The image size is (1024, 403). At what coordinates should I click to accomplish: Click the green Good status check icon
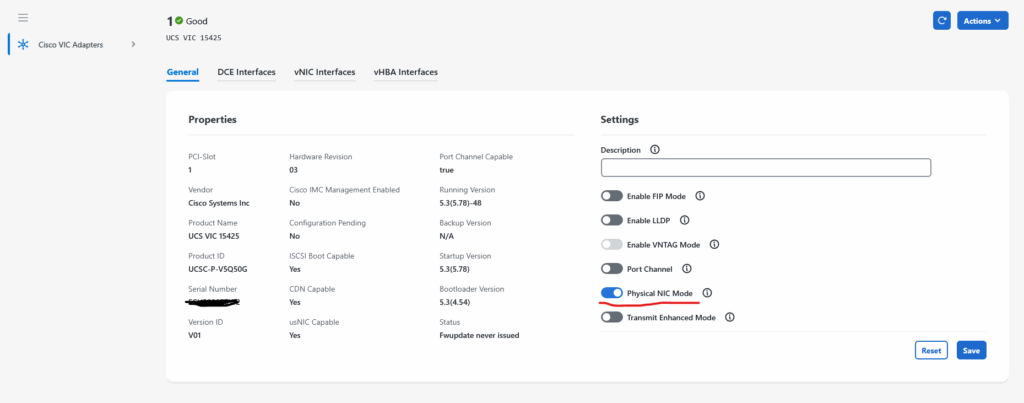179,21
